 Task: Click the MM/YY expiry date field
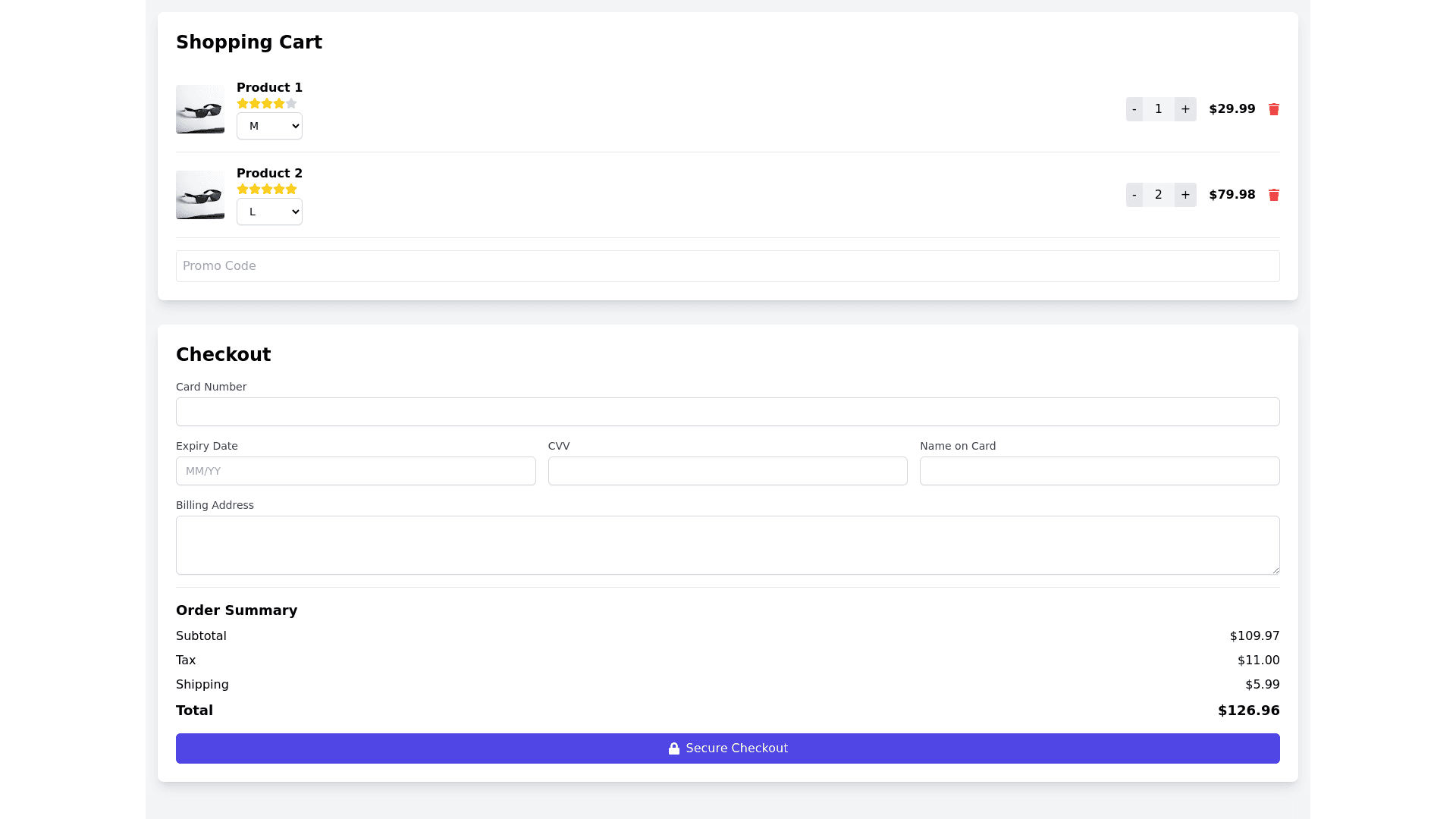(x=355, y=471)
